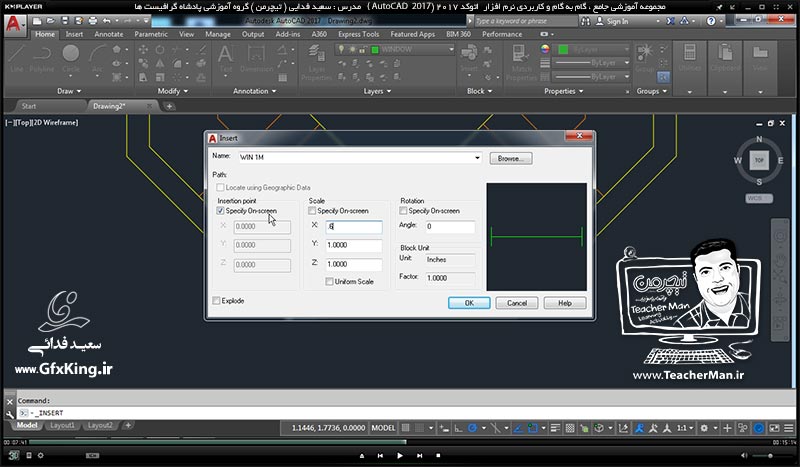Click the workspace switching gear in status bar
The width and height of the screenshot is (800, 467).
pos(704,428)
